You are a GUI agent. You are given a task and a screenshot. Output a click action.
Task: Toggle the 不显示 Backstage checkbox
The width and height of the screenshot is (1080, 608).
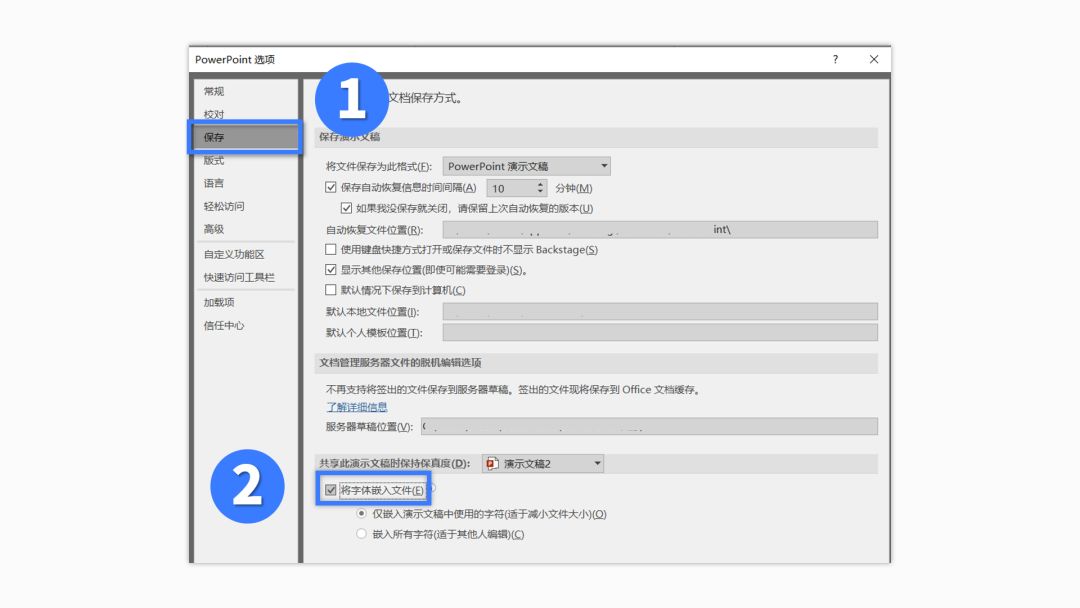(x=331, y=249)
